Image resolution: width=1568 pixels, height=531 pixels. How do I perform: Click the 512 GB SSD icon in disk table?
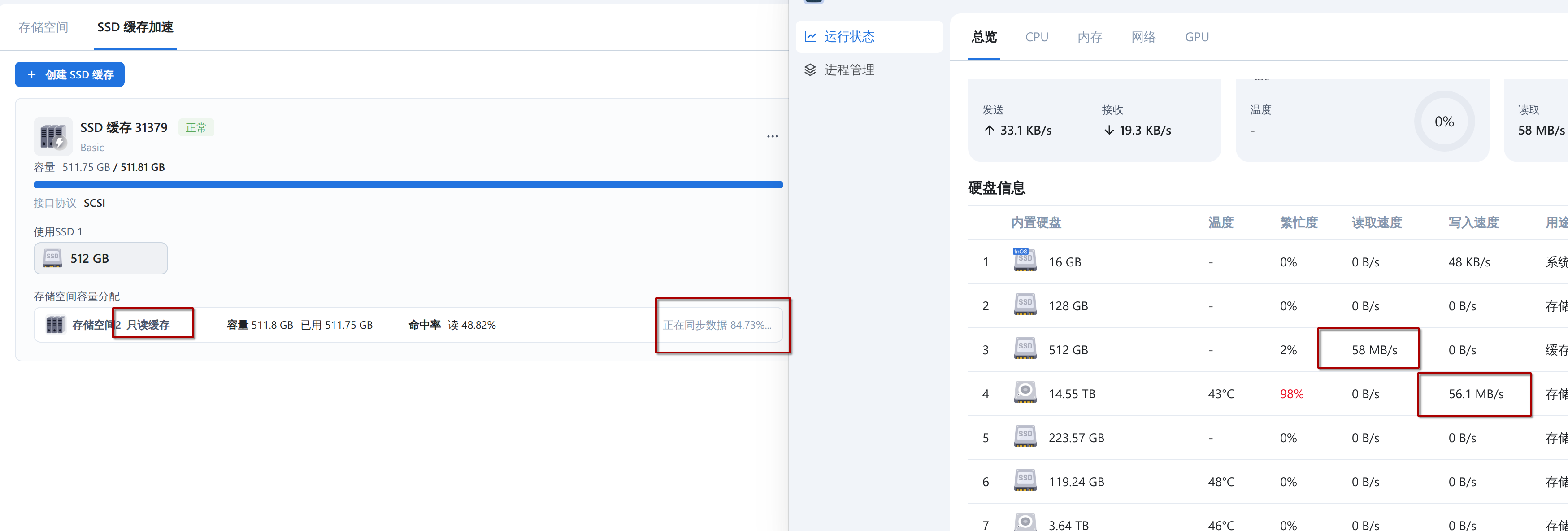[x=1025, y=348]
